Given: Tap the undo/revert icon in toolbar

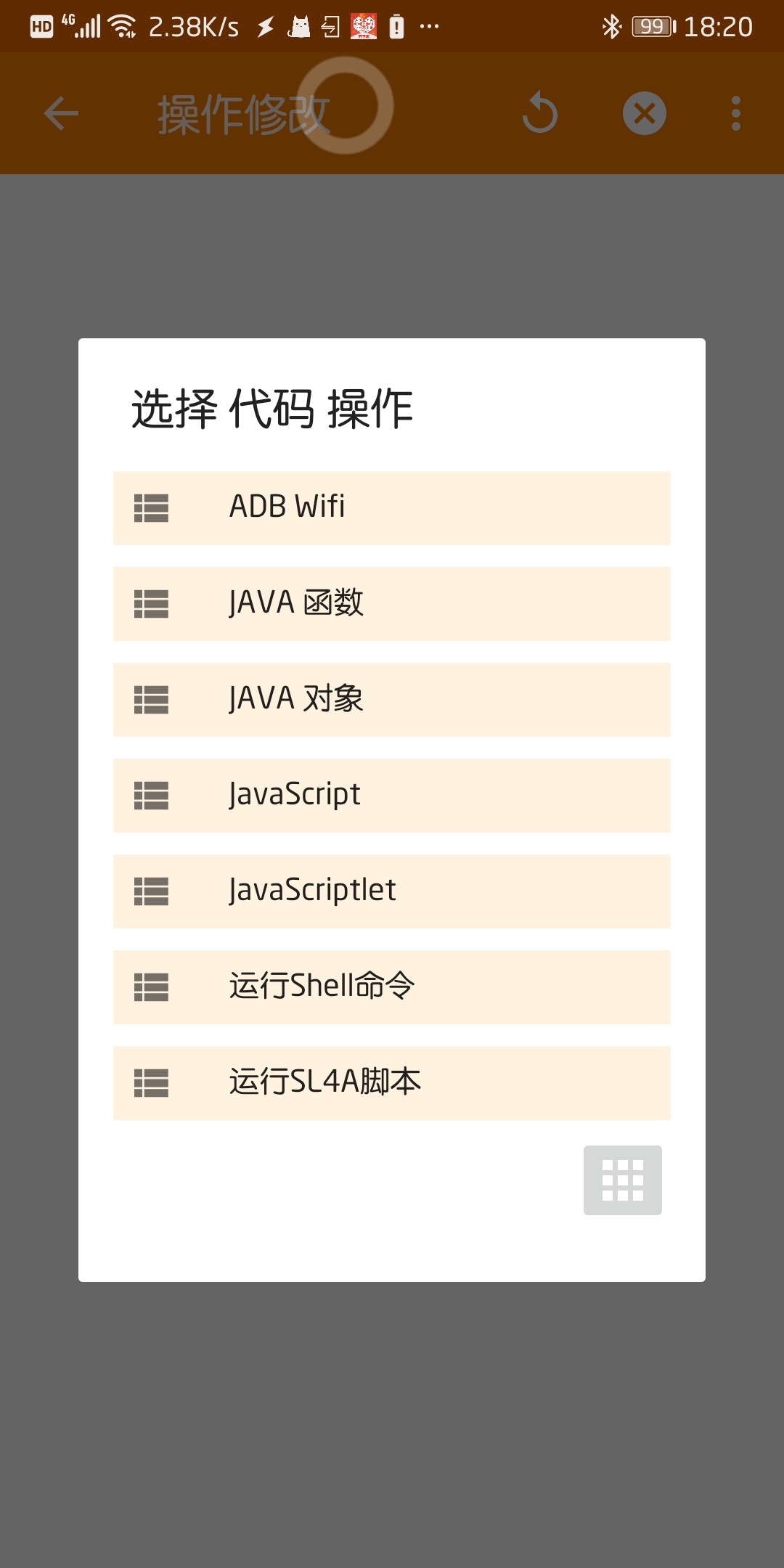Looking at the screenshot, I should (x=540, y=113).
